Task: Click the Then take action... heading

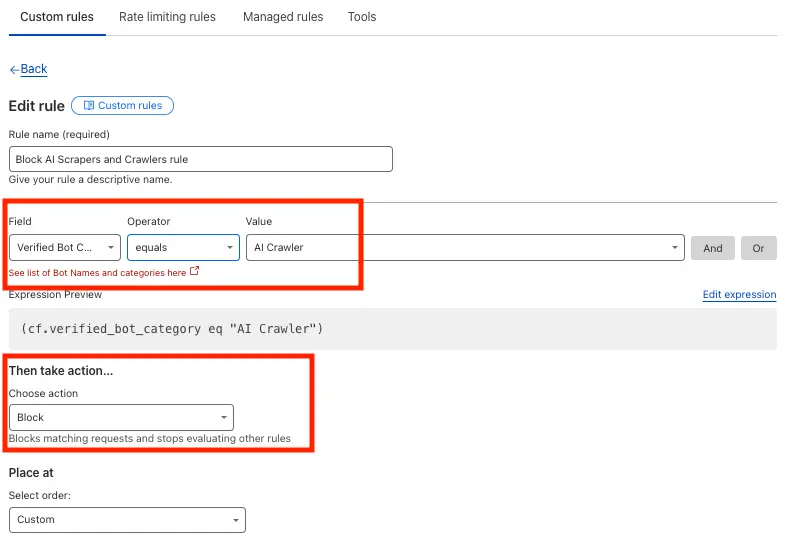Action: (61, 371)
